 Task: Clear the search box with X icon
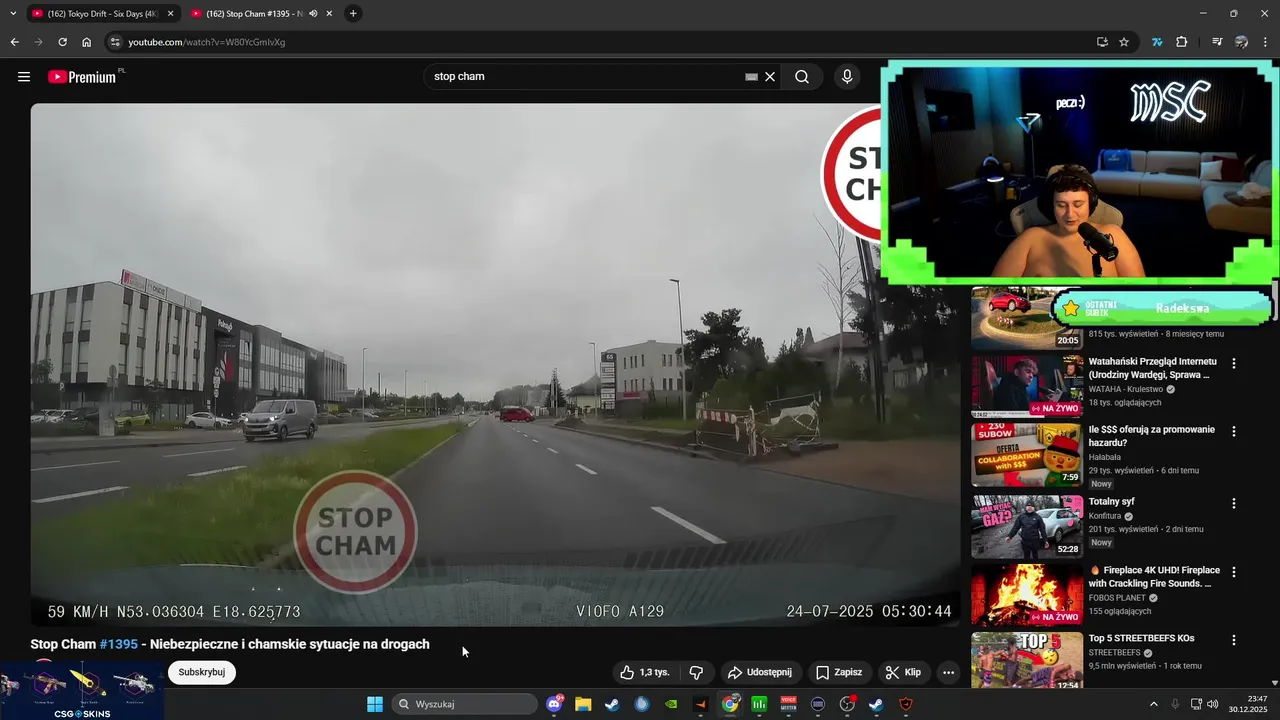[x=770, y=77]
